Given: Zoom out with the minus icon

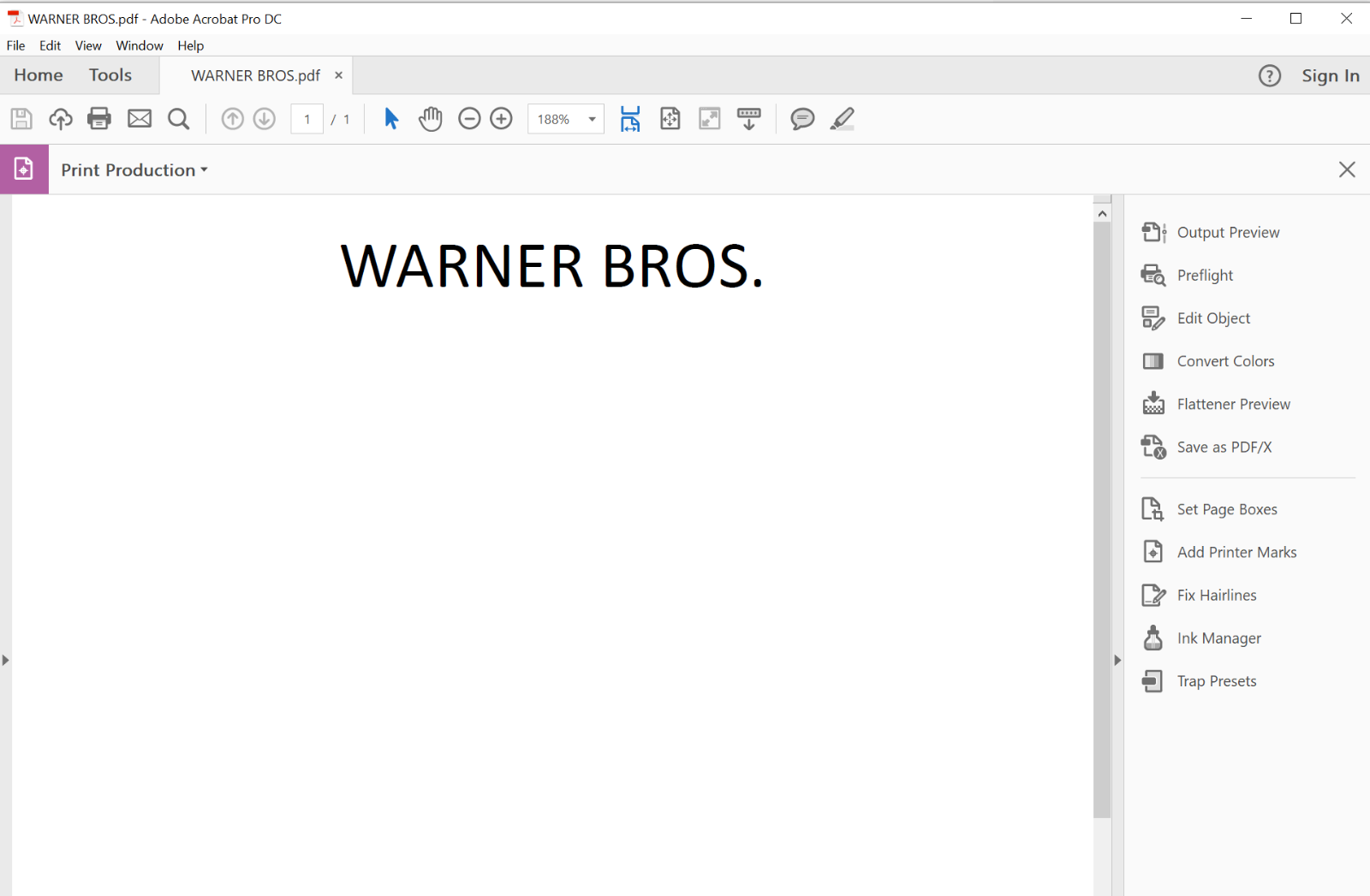Looking at the screenshot, I should pyautogui.click(x=469, y=119).
